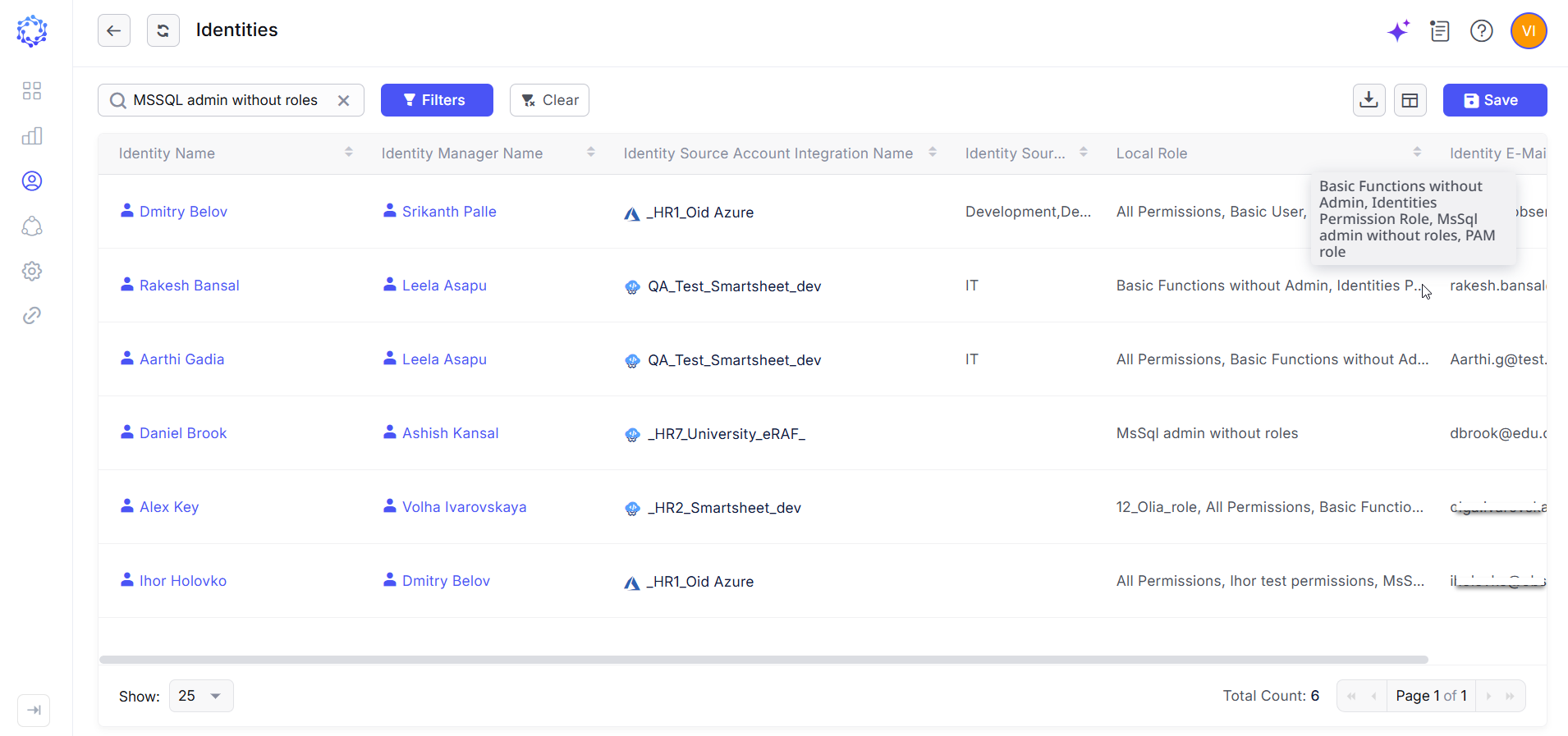
Task: Open the task list icon in header
Action: click(1440, 31)
